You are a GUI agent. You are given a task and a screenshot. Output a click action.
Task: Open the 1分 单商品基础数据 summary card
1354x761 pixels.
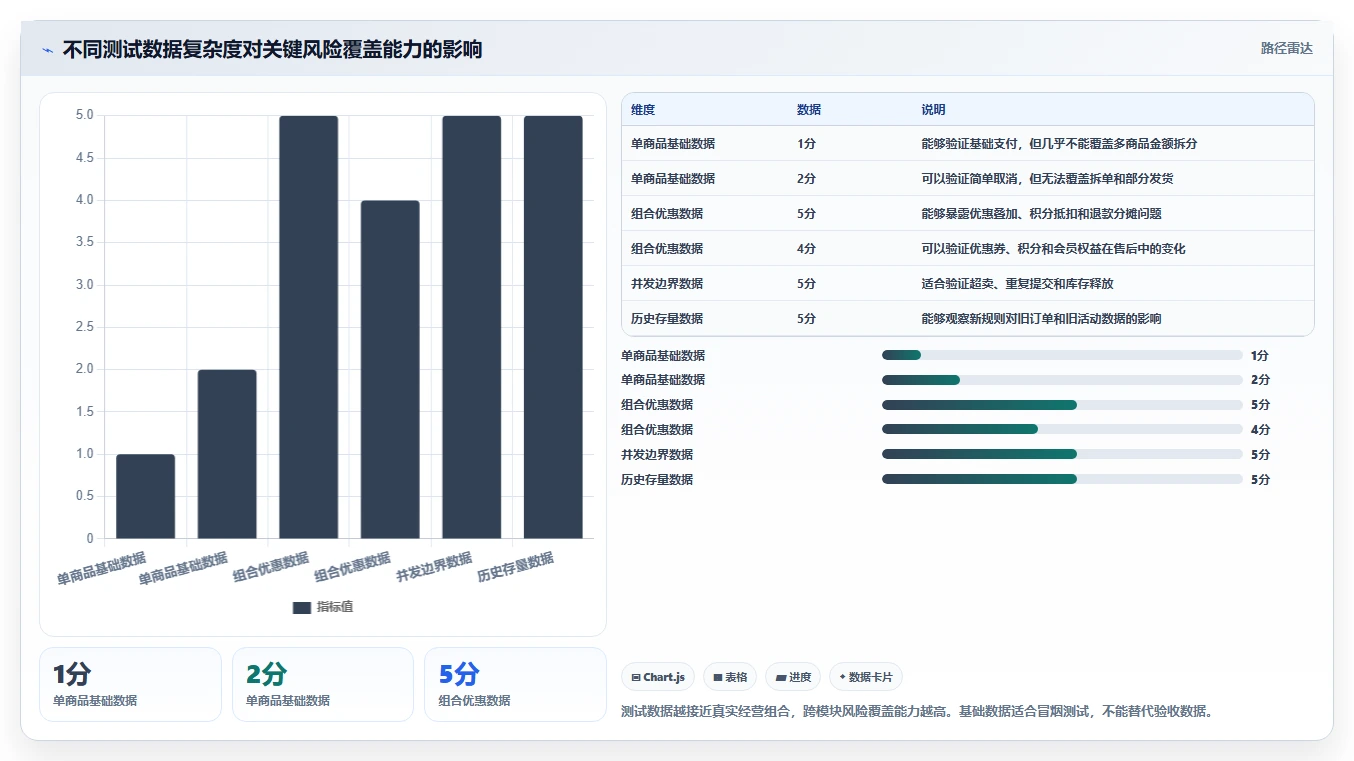(130, 684)
